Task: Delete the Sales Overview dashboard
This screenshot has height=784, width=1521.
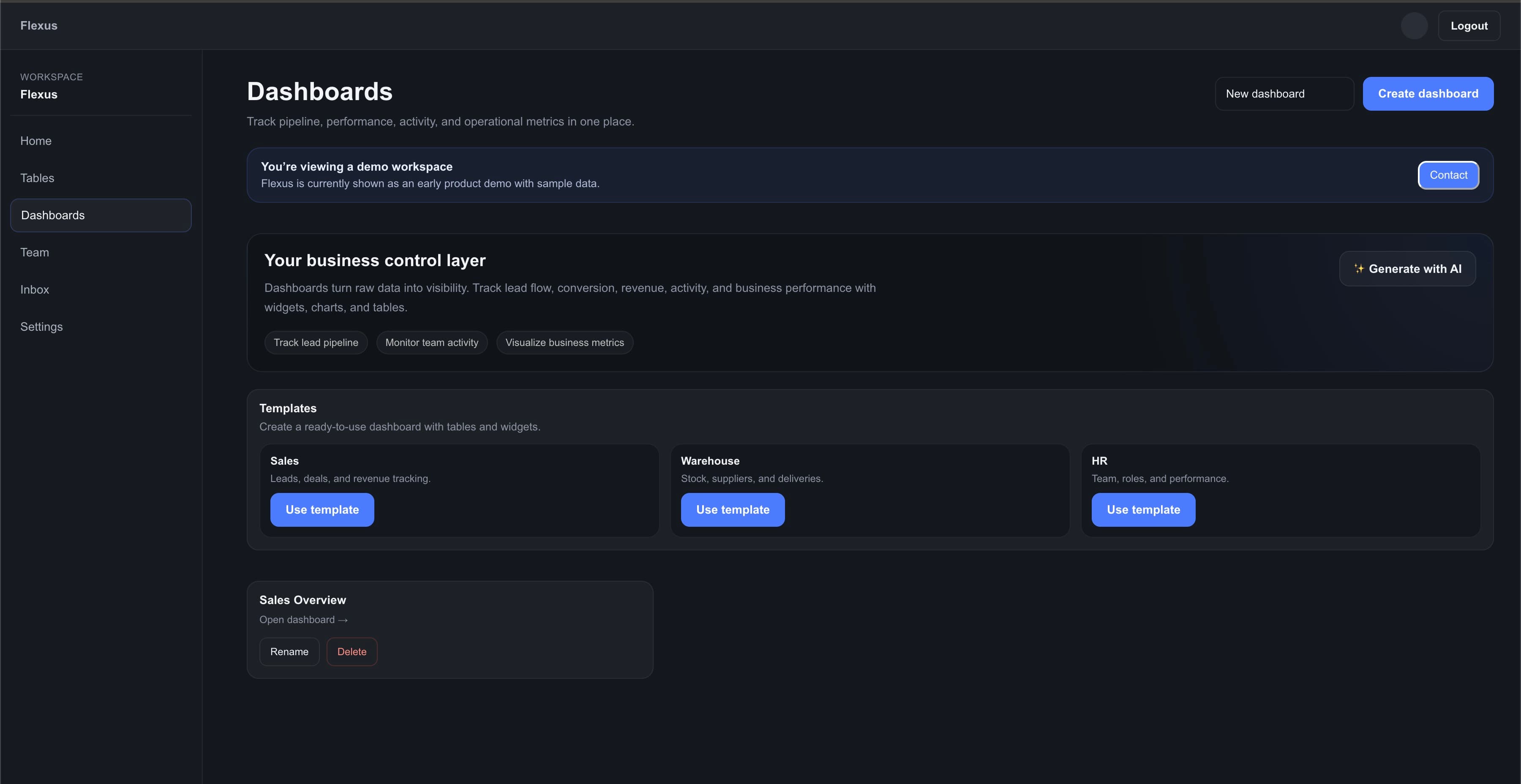Action: tap(352, 651)
